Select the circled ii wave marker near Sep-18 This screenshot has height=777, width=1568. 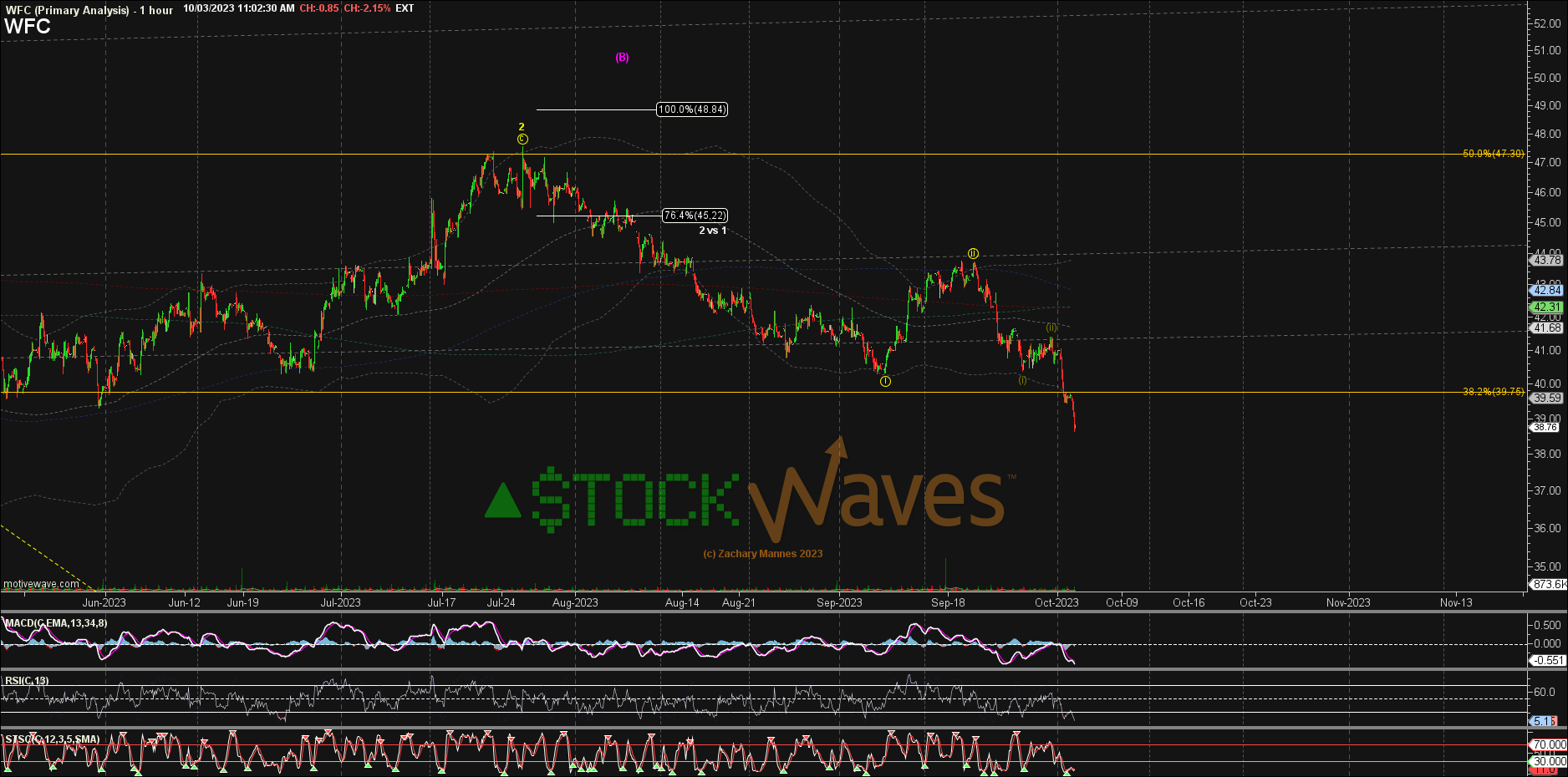(x=974, y=253)
